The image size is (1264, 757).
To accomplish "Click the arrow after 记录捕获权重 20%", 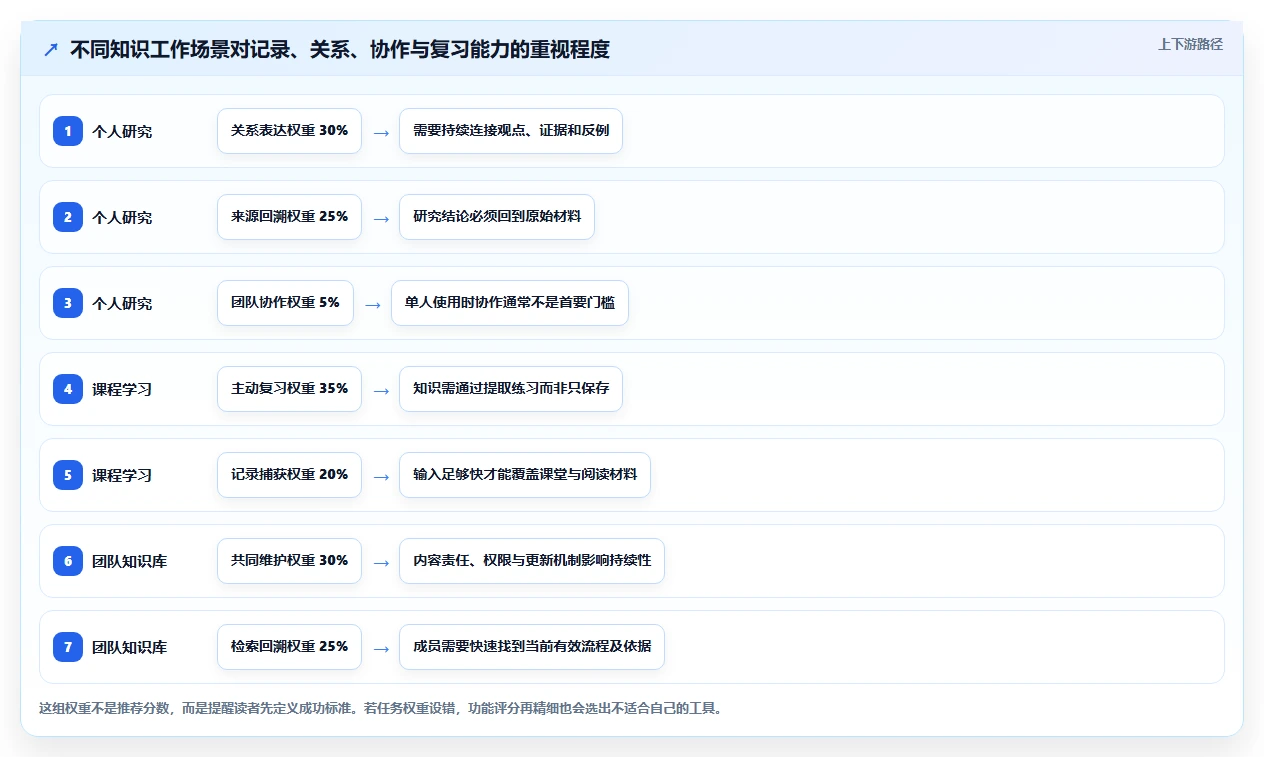I will (381, 476).
